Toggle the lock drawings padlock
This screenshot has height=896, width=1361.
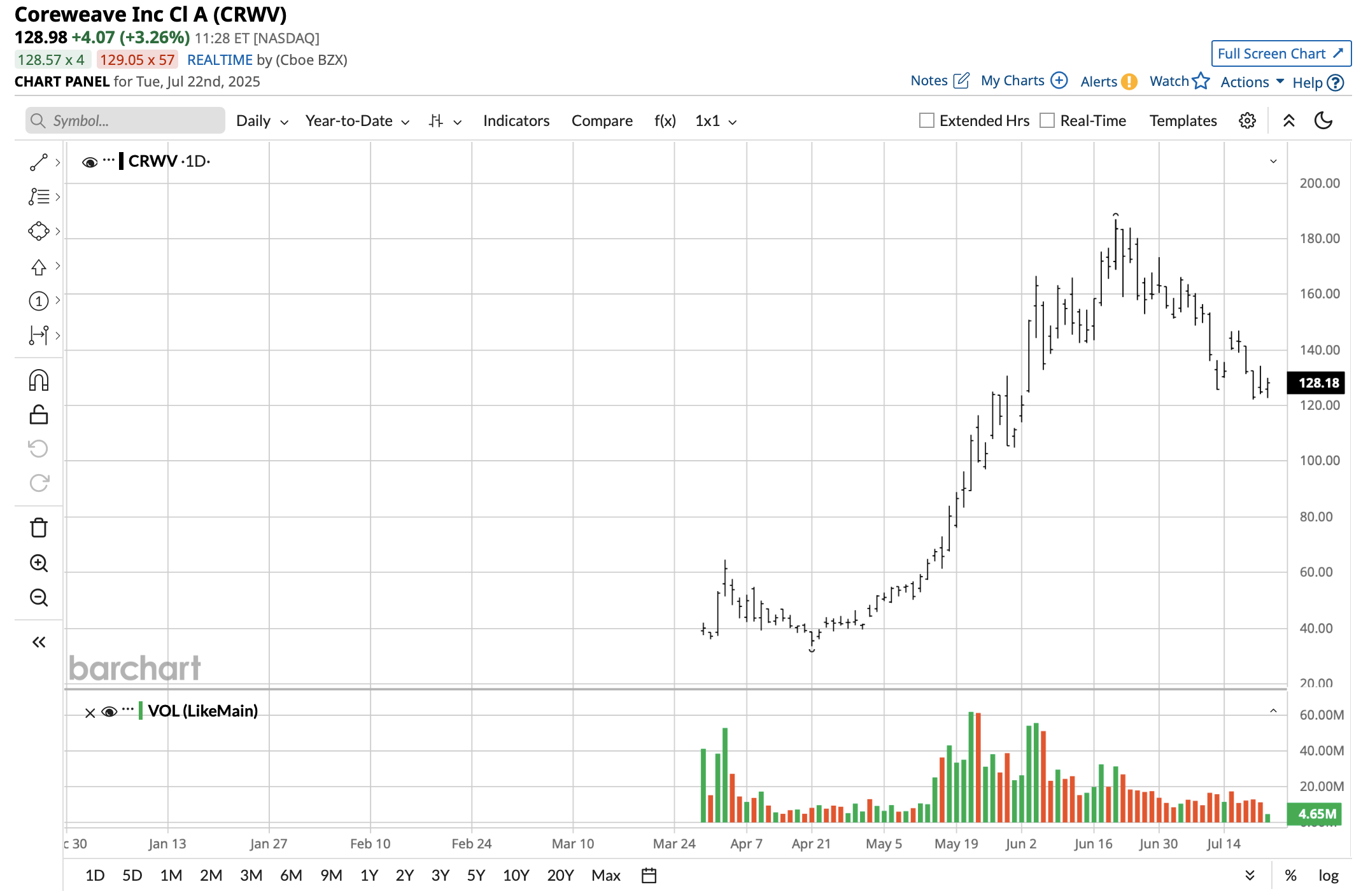pos(39,415)
